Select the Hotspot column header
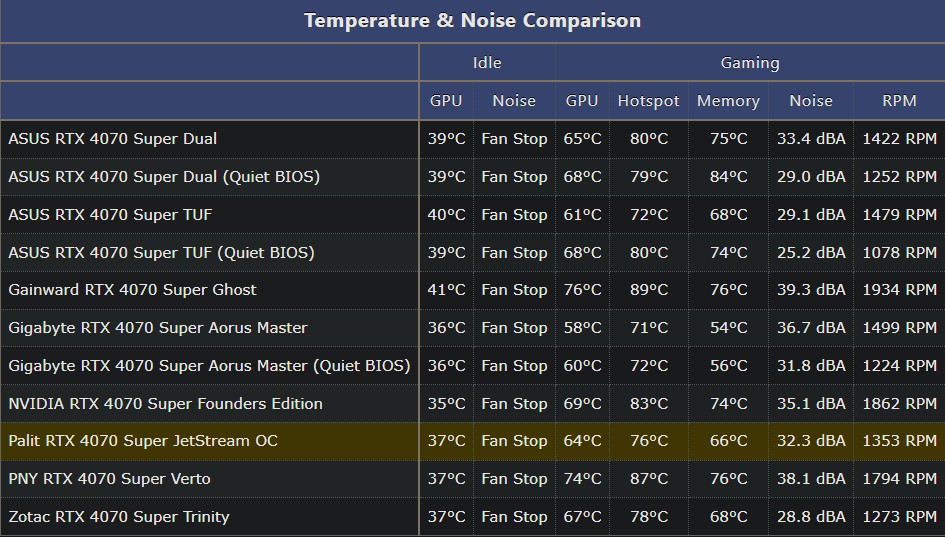 click(x=648, y=101)
